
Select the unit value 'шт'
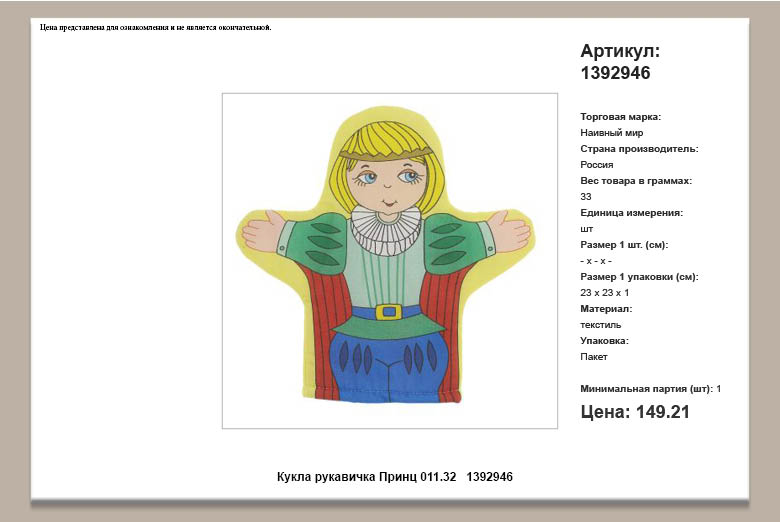point(586,229)
